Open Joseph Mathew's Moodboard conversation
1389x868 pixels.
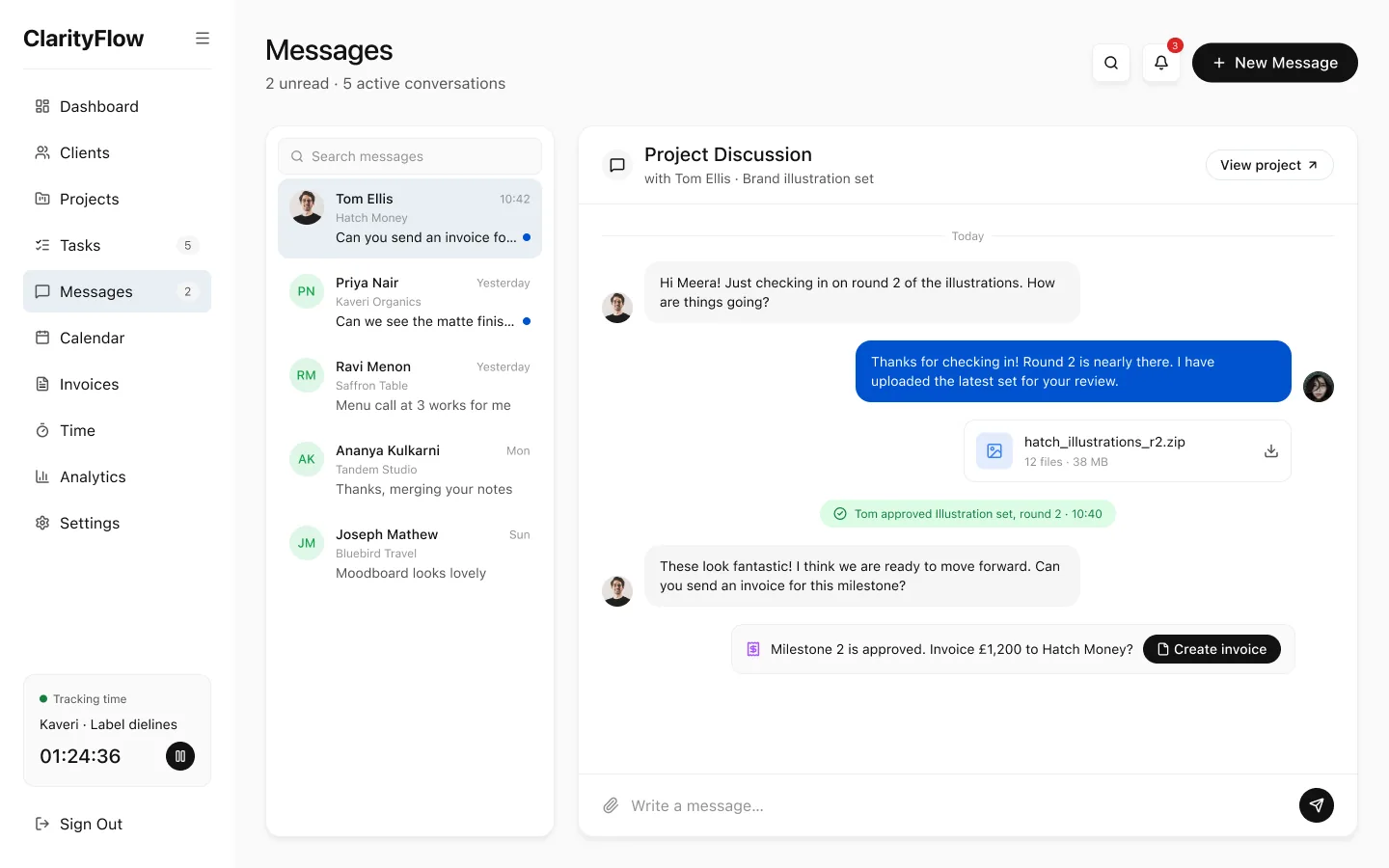pyautogui.click(x=410, y=554)
